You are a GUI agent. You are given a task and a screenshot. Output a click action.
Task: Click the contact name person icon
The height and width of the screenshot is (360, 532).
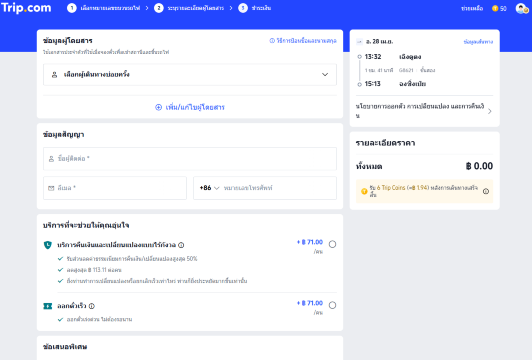(x=51, y=158)
